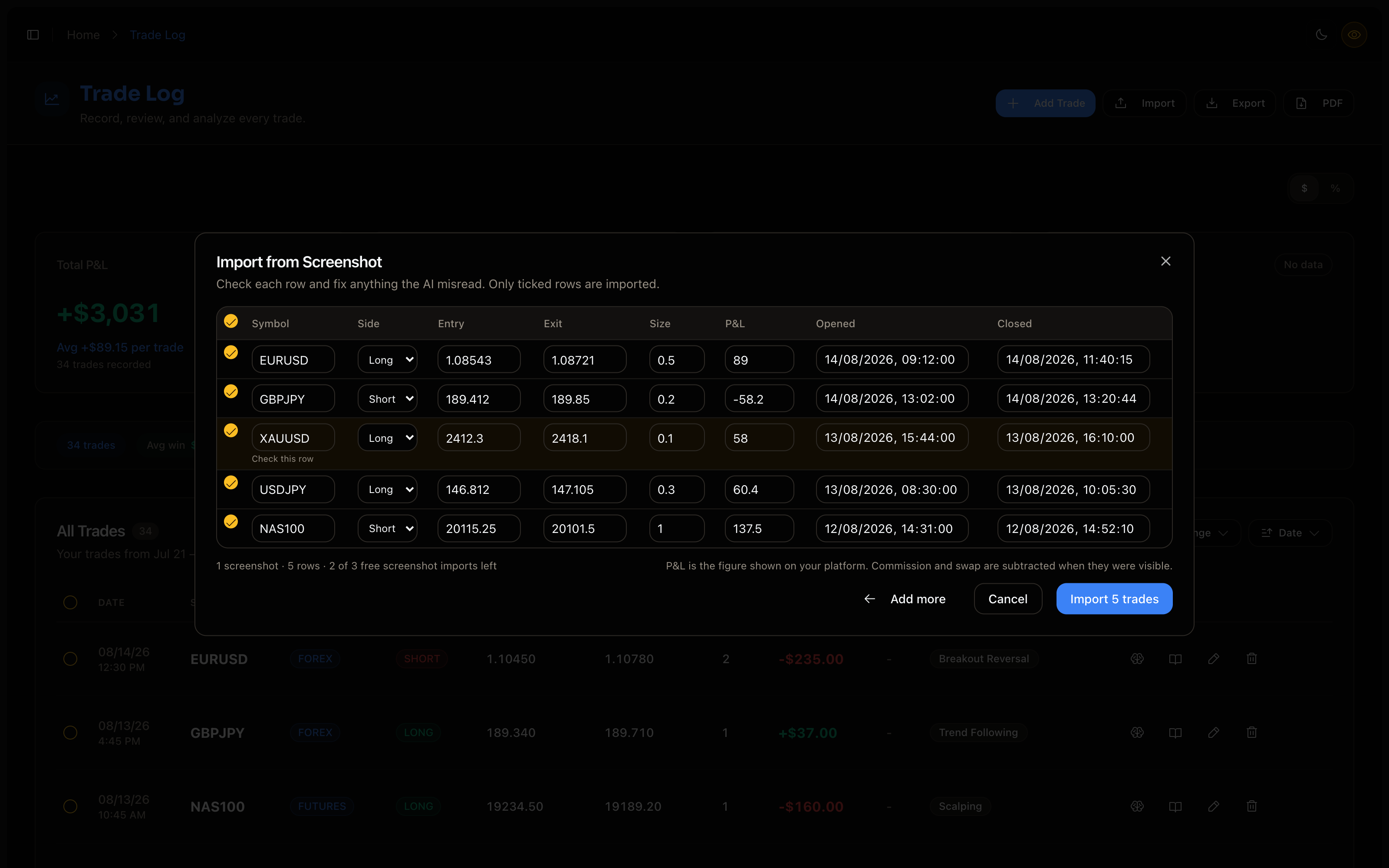Click the trash delete icon for NAS100 trade

1252,806
